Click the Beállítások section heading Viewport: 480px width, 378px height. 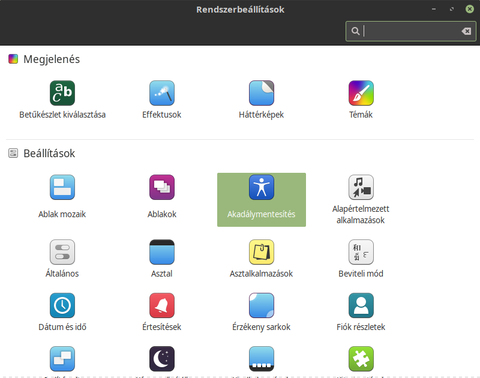49,153
